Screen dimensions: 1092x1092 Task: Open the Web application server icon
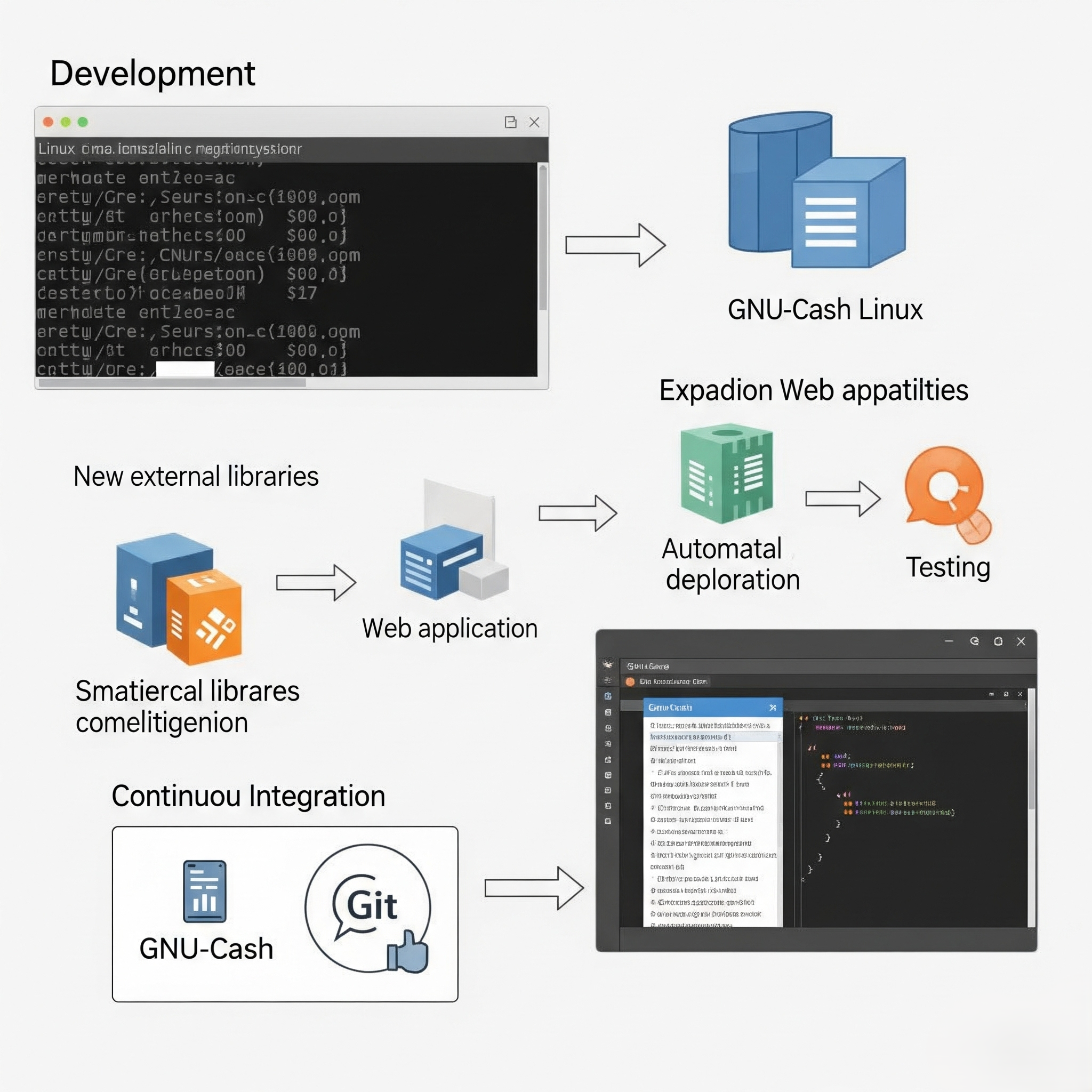point(454,541)
